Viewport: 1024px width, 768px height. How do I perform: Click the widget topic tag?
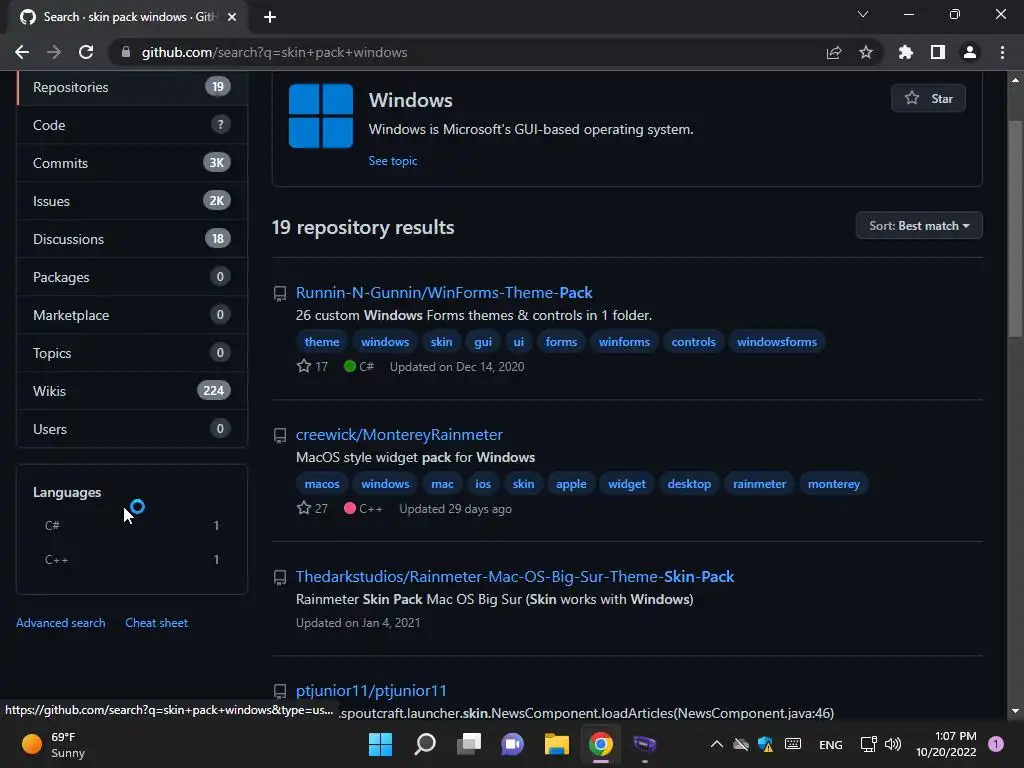(x=627, y=484)
